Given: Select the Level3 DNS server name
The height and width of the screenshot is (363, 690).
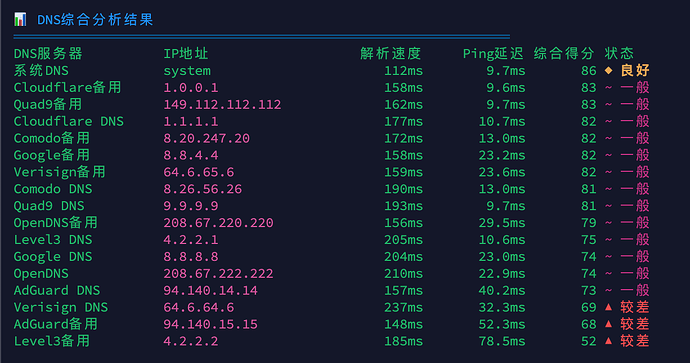Looking at the screenshot, I should click(53, 240).
